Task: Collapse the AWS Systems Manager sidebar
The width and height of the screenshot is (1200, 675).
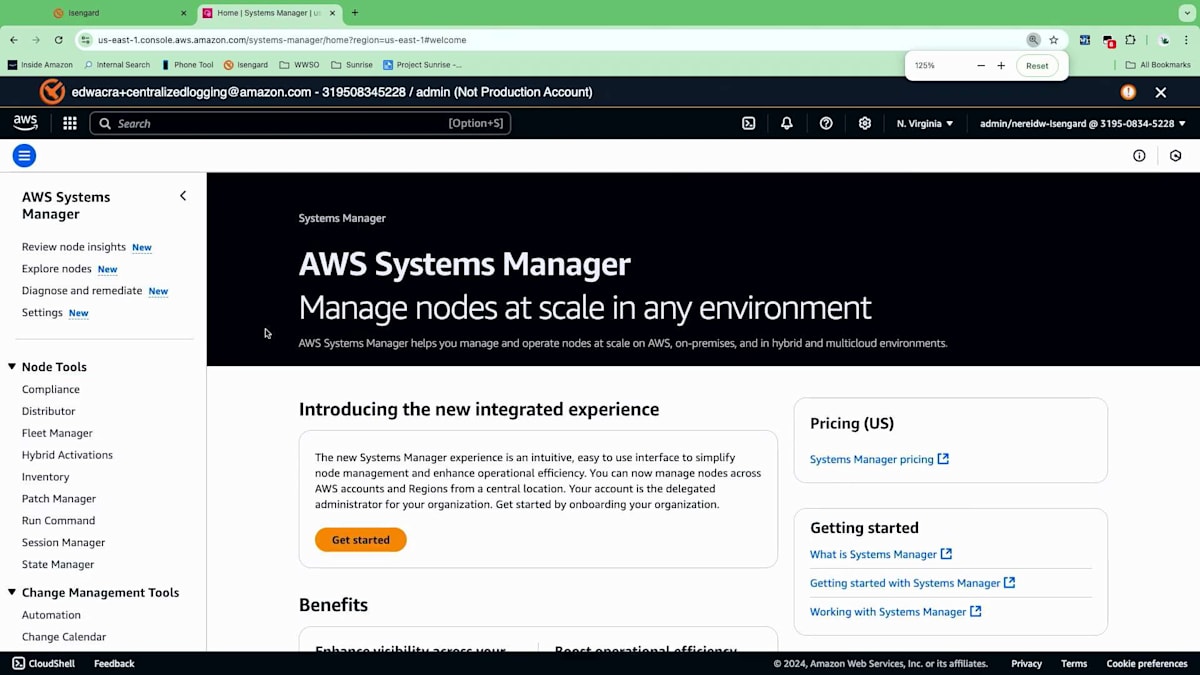Action: 183,196
